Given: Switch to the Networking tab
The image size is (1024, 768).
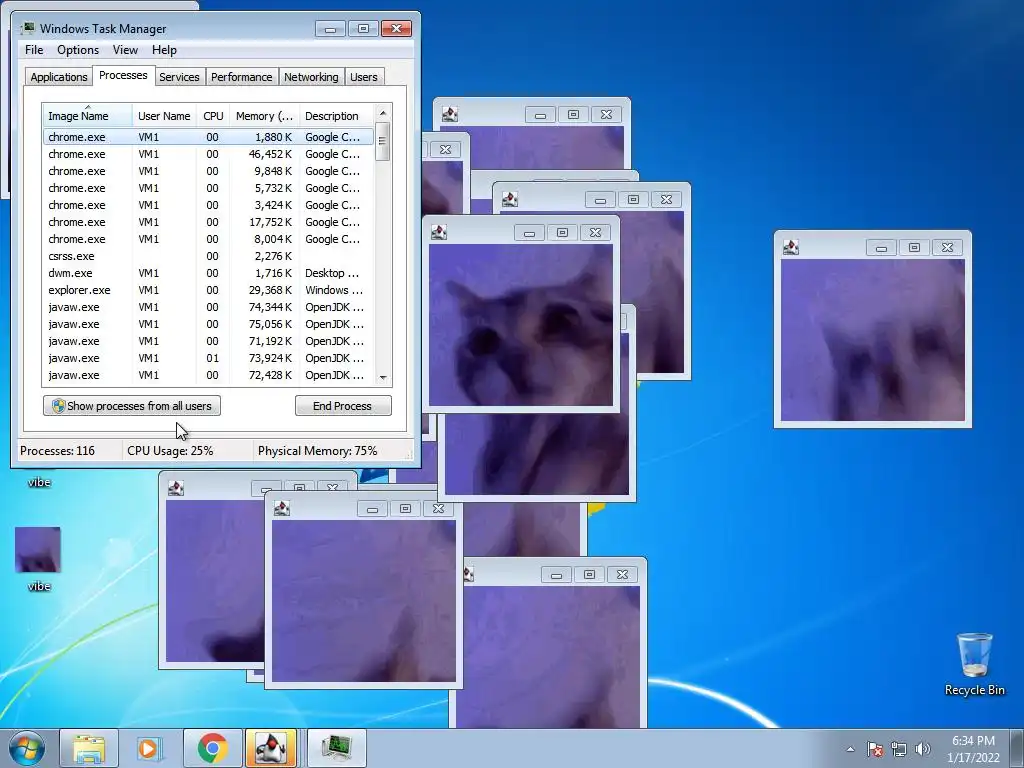Looking at the screenshot, I should click(311, 77).
